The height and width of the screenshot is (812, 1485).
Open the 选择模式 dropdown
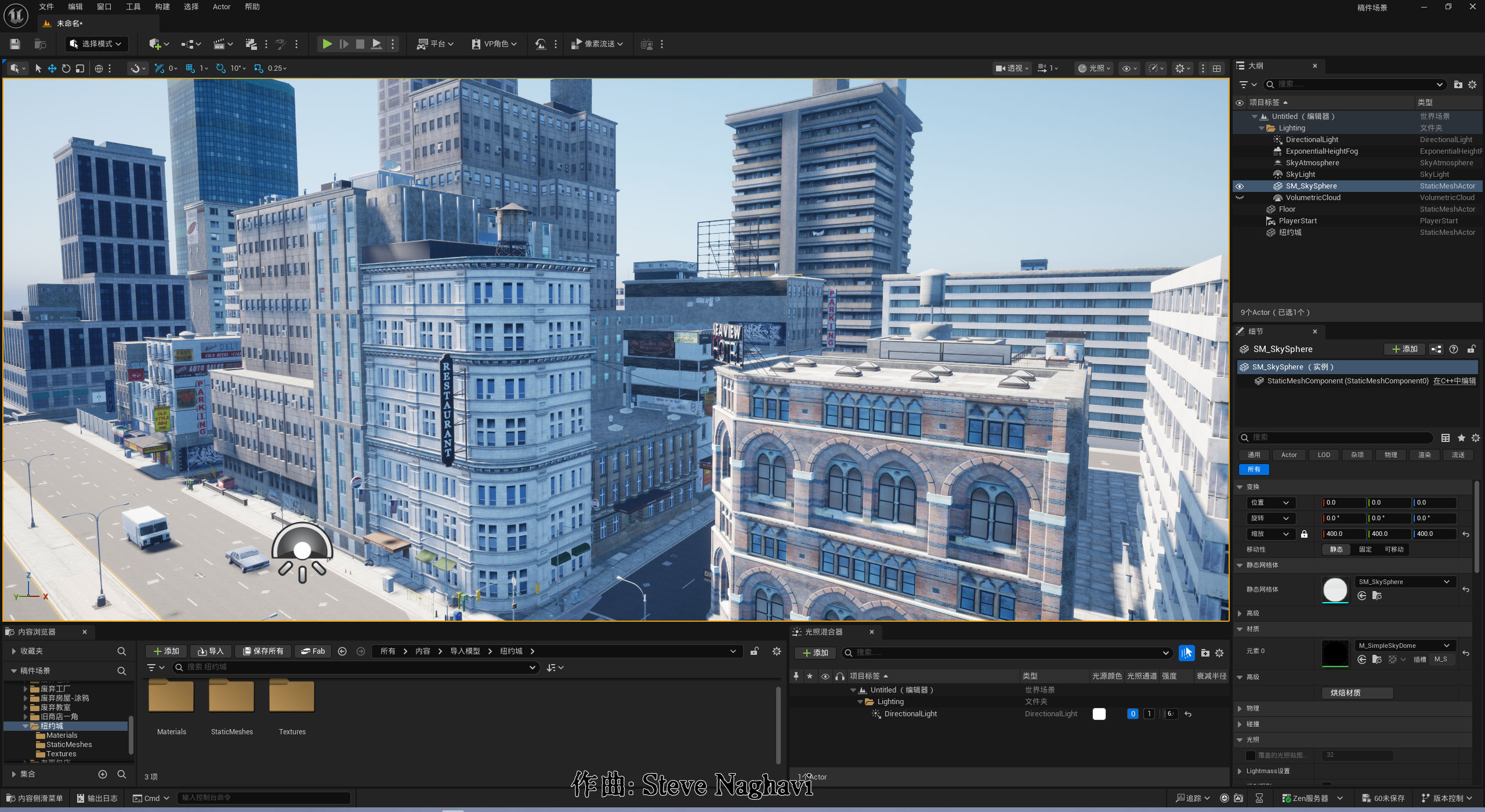(96, 44)
